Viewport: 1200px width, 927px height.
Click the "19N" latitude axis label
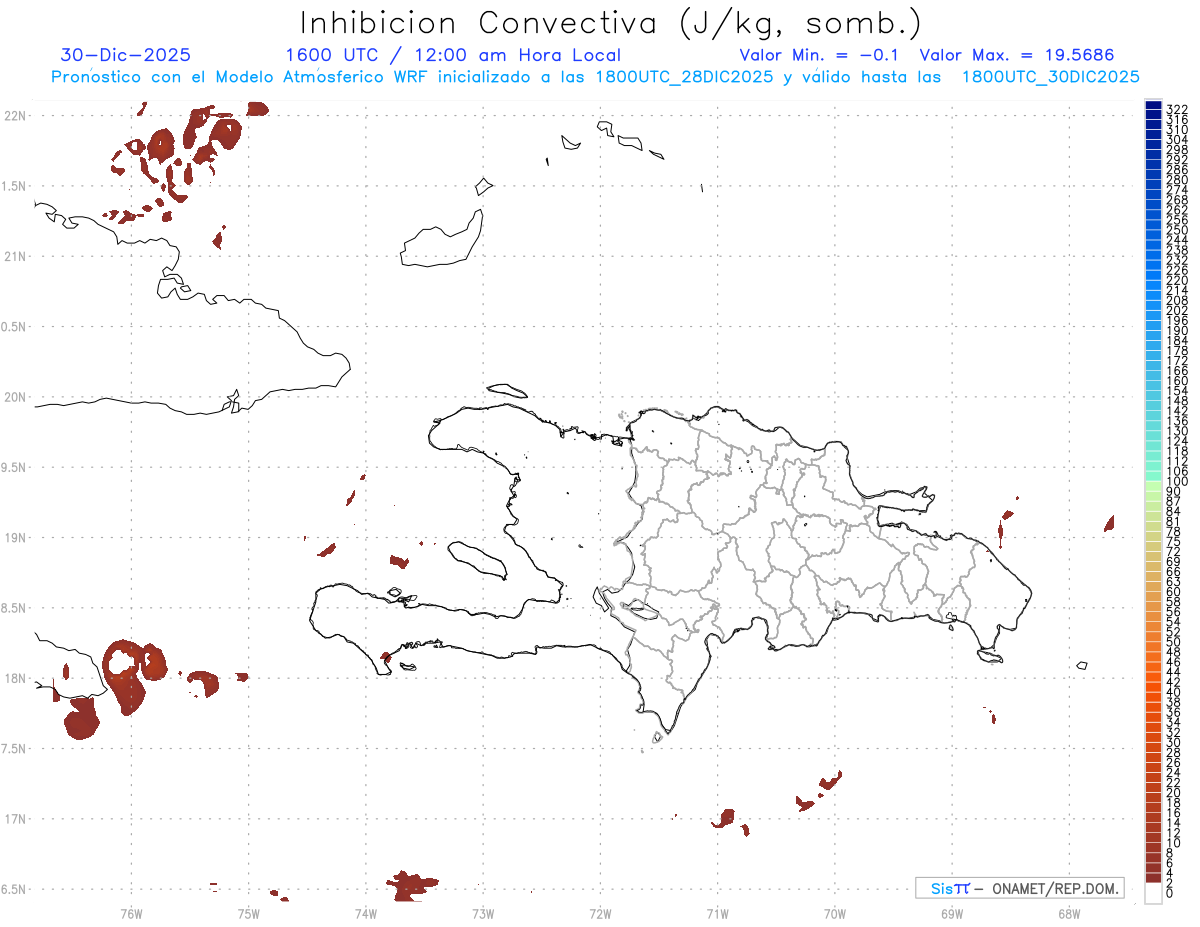(14, 538)
